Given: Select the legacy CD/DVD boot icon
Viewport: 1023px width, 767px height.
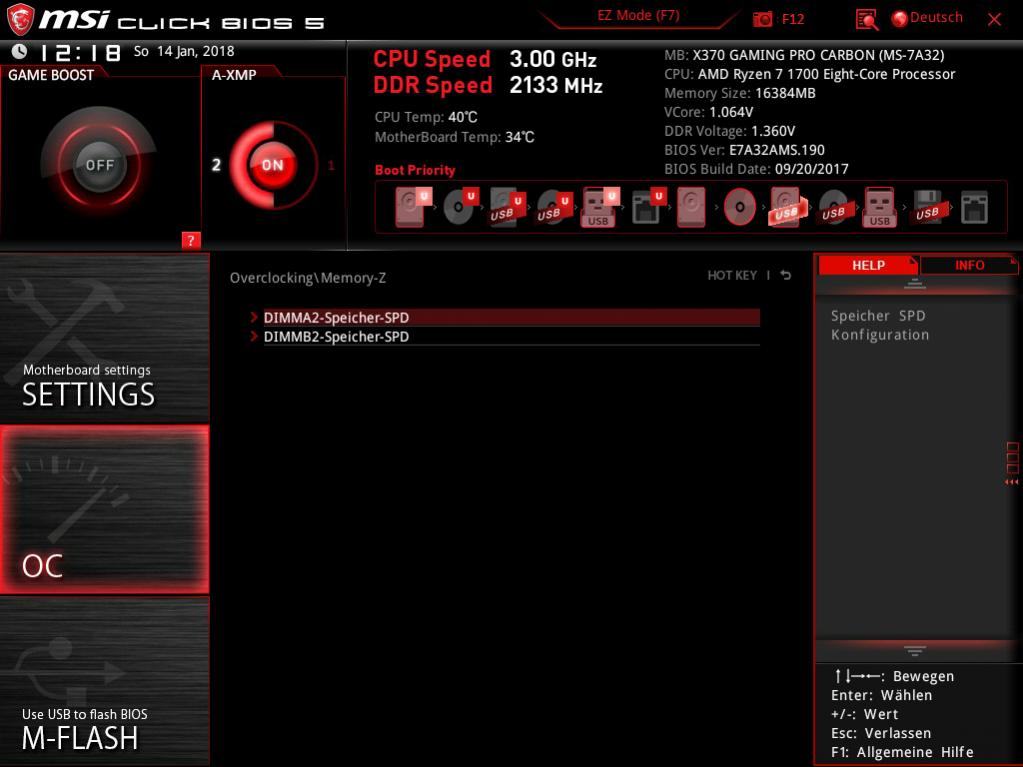Looking at the screenshot, I should tap(740, 207).
